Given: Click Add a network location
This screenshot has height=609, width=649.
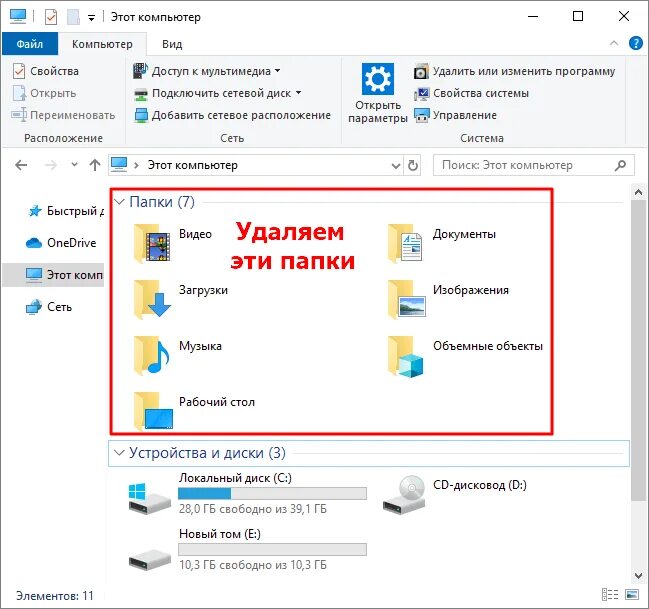Looking at the screenshot, I should tap(233, 115).
